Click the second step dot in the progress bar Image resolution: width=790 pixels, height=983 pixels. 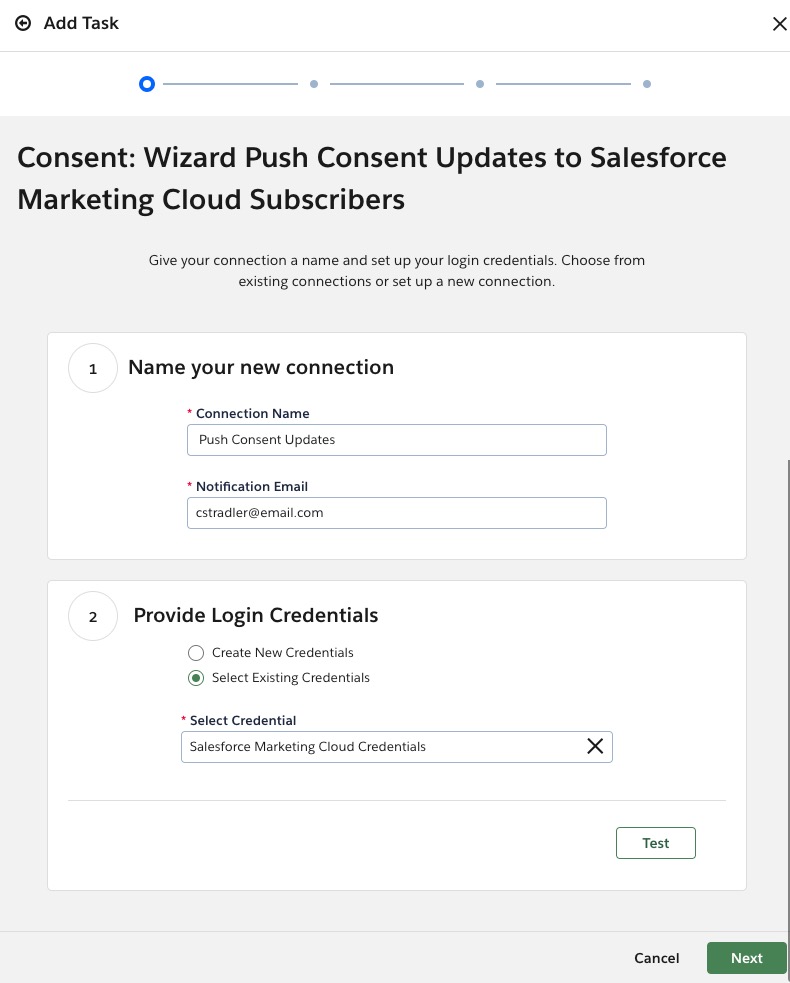click(314, 84)
